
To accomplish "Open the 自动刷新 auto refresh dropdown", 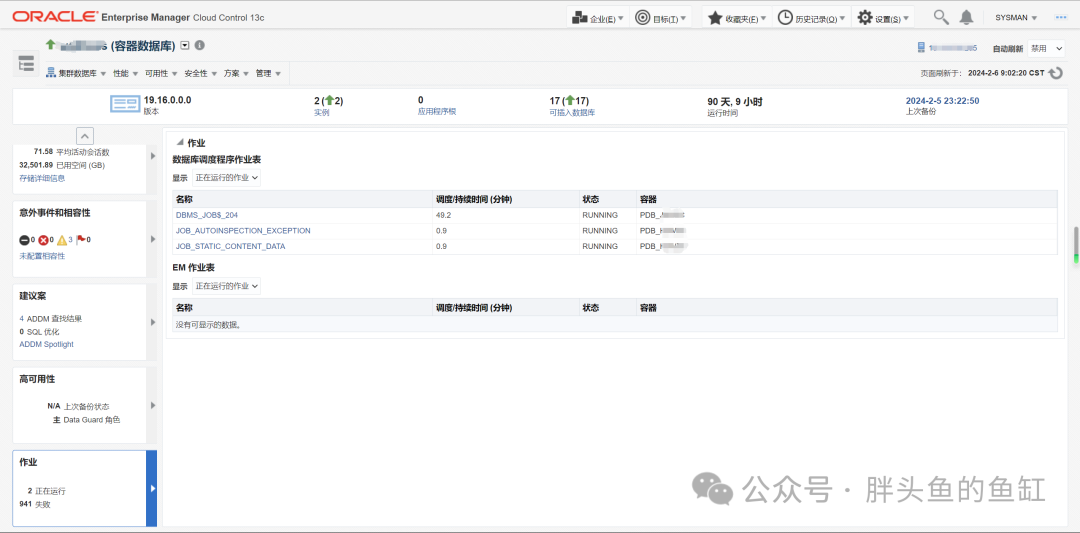I will [x=1046, y=48].
